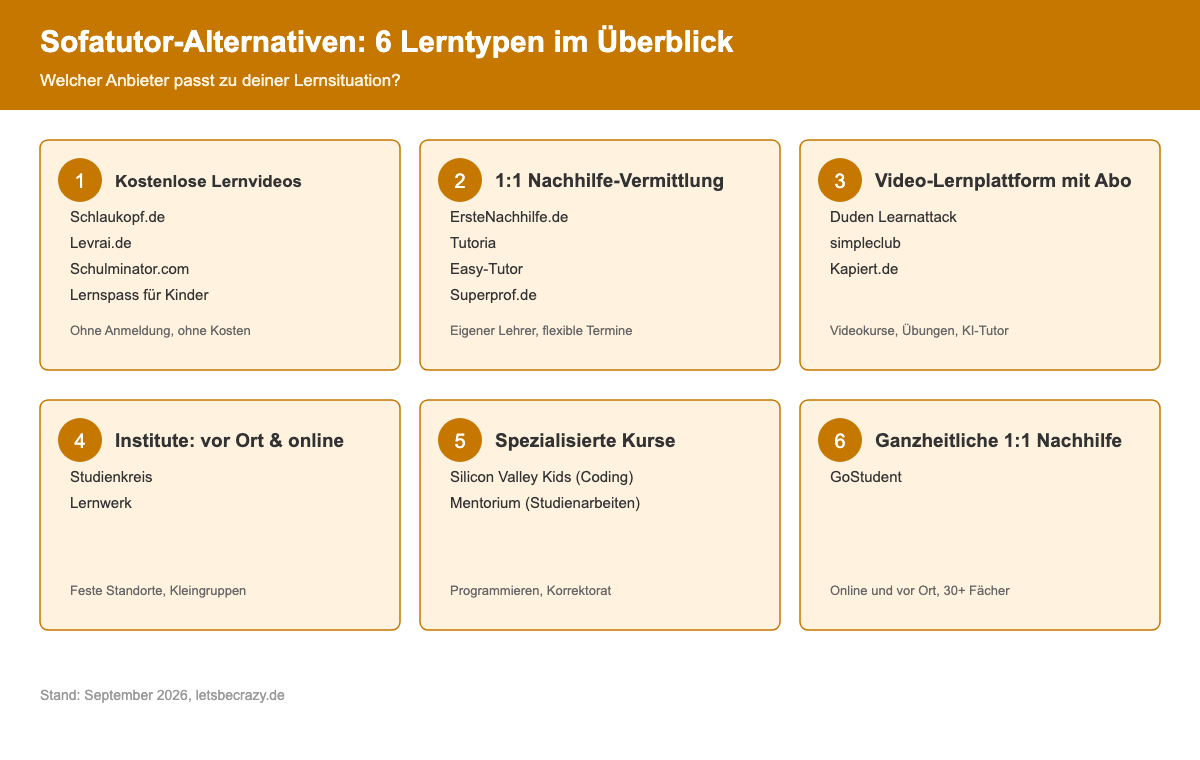Select the heading 'Kostenlose Lernvideos'

(208, 181)
